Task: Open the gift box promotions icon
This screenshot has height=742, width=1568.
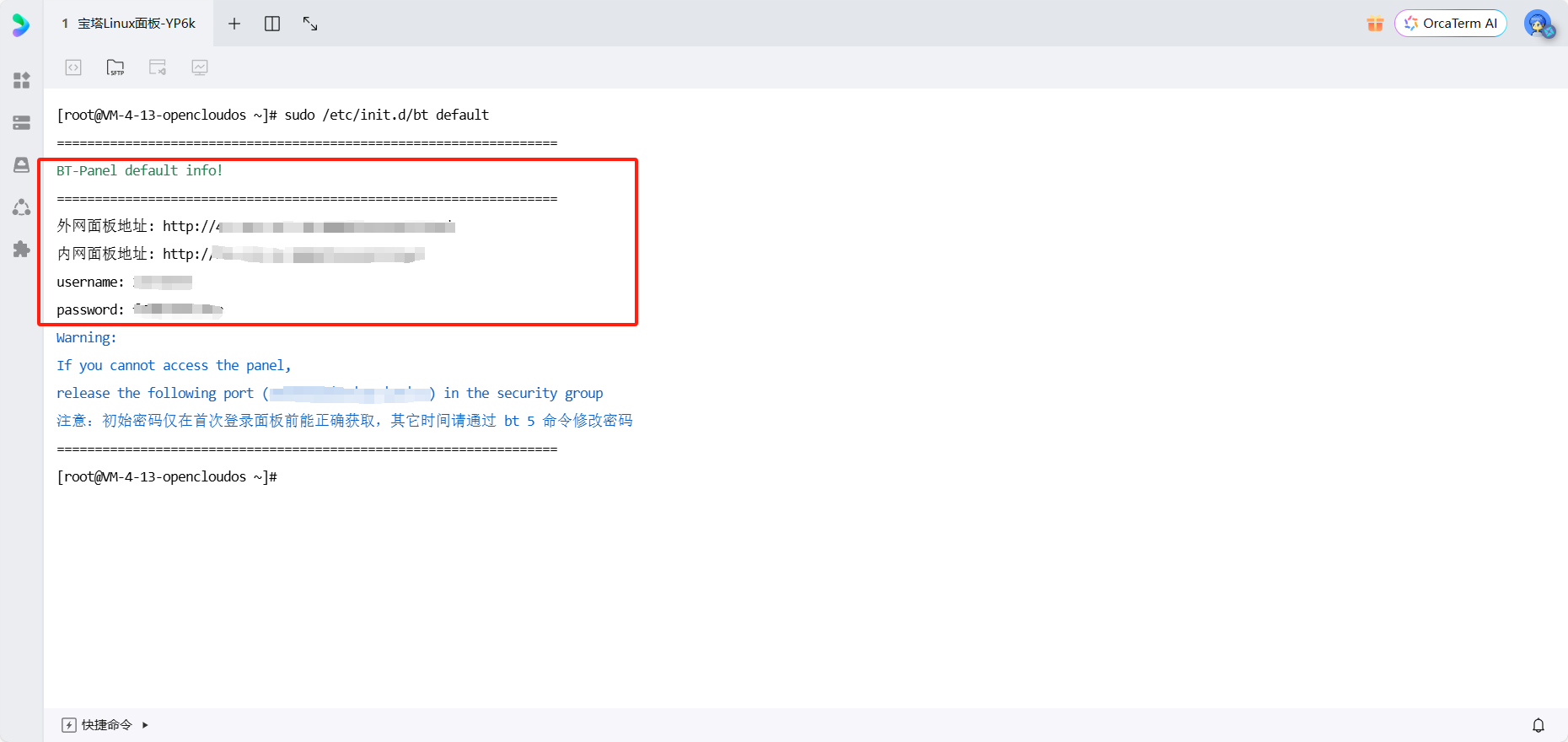Action: coord(1375,24)
